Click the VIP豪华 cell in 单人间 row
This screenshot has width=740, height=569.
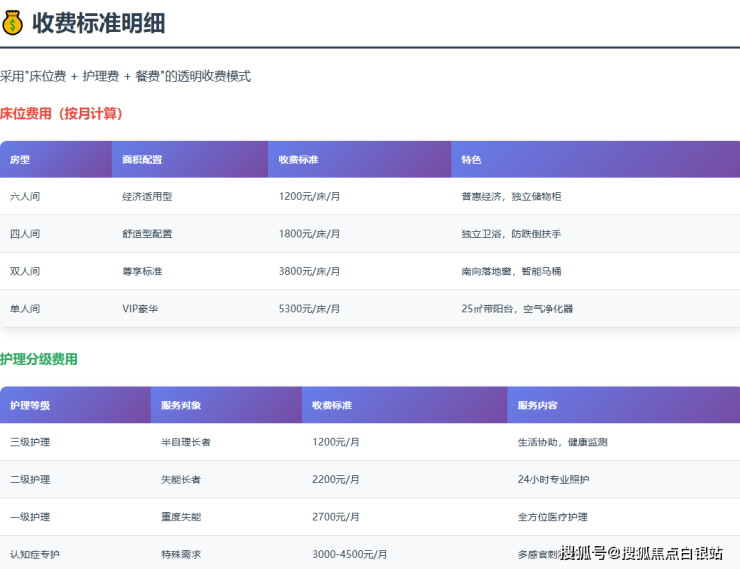point(140,309)
